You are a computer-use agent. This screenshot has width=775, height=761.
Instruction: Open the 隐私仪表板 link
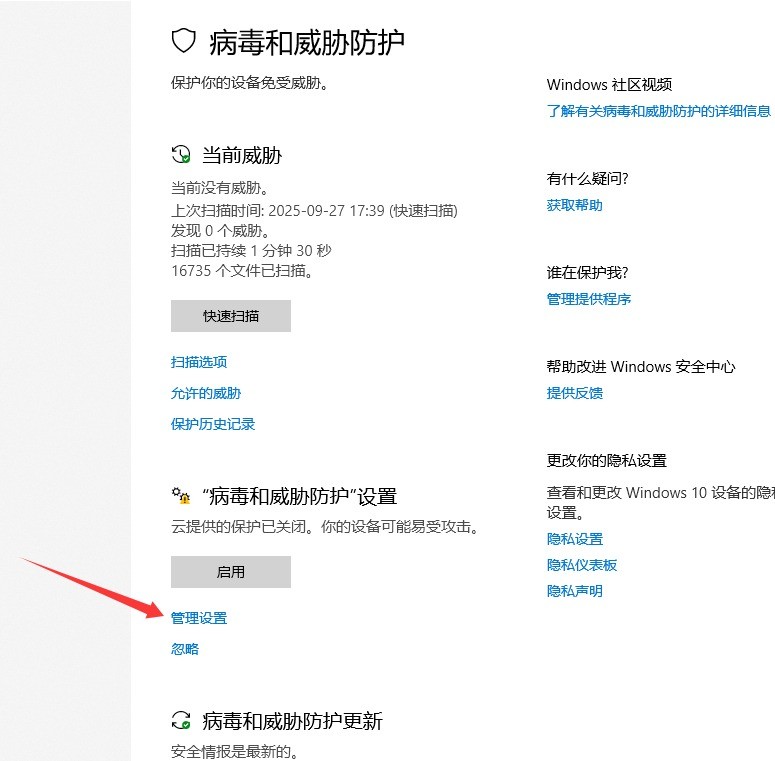pos(581,565)
